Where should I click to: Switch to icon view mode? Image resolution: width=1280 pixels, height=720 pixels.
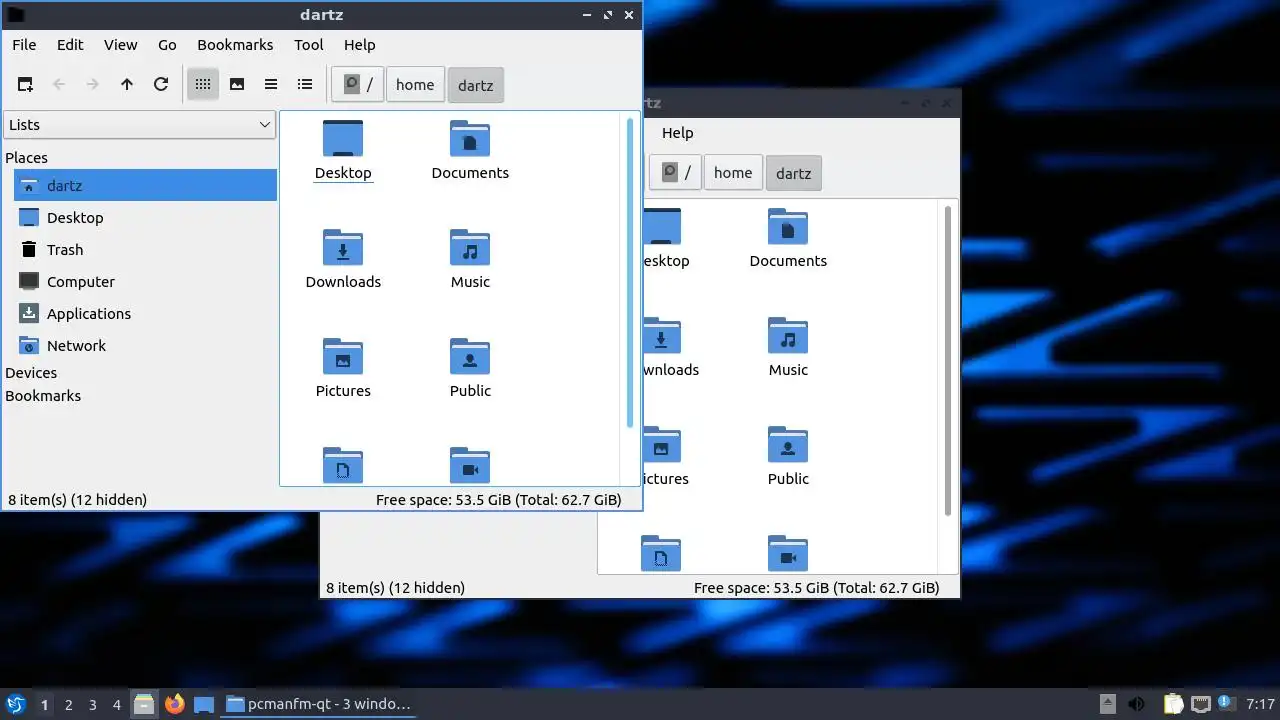(x=203, y=85)
